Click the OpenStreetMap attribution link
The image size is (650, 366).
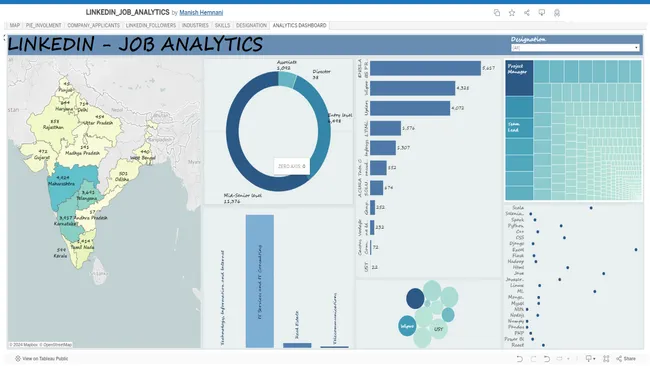pos(56,344)
